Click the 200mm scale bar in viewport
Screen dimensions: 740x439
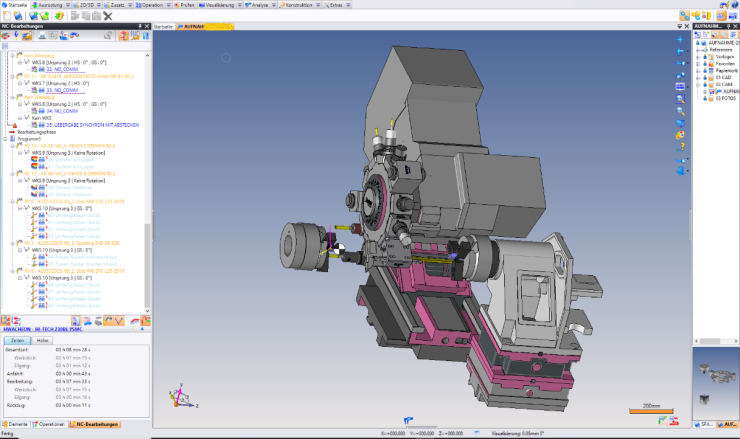(651, 409)
